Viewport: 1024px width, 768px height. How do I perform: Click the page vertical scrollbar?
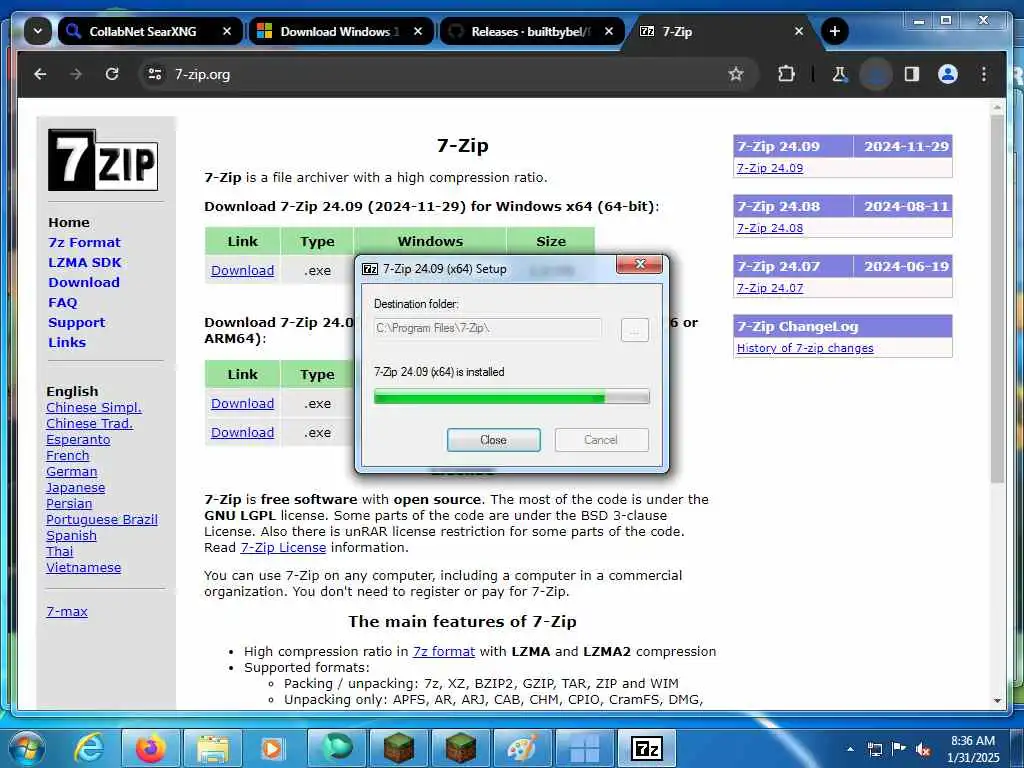pos(997,300)
